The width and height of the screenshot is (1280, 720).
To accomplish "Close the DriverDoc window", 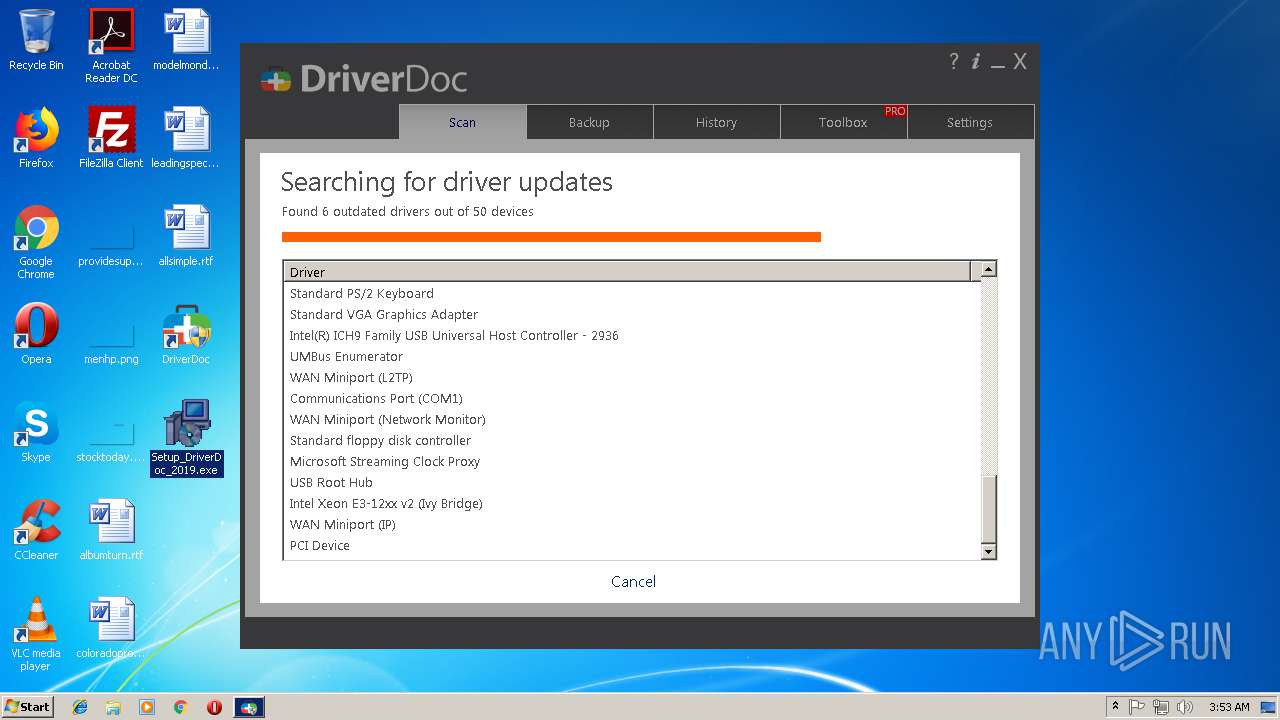I will coord(1020,61).
